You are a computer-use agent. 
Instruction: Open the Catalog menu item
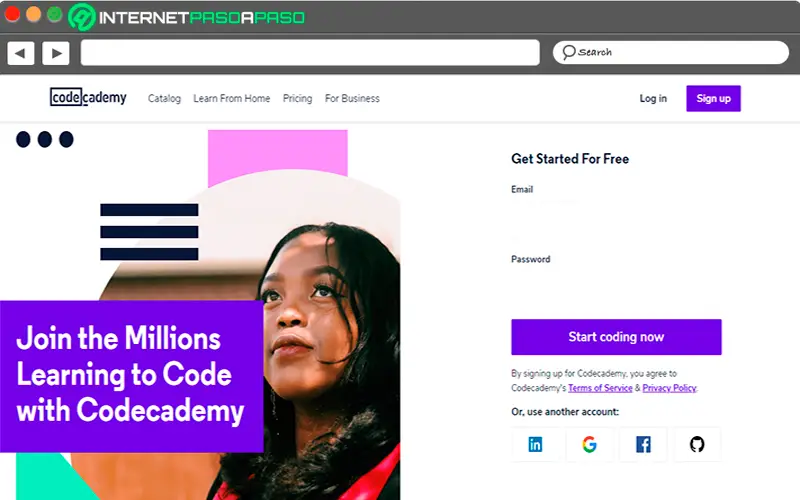pyautogui.click(x=164, y=98)
